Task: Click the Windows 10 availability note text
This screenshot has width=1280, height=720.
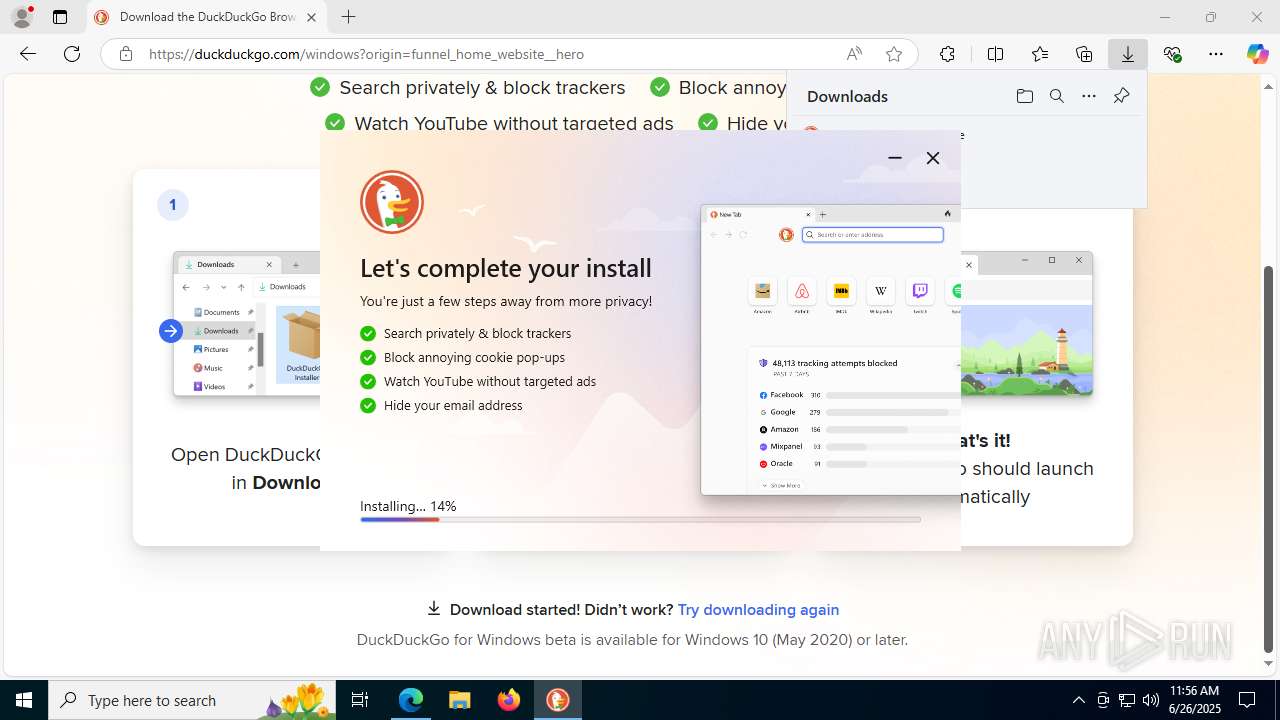Action: click(x=632, y=639)
